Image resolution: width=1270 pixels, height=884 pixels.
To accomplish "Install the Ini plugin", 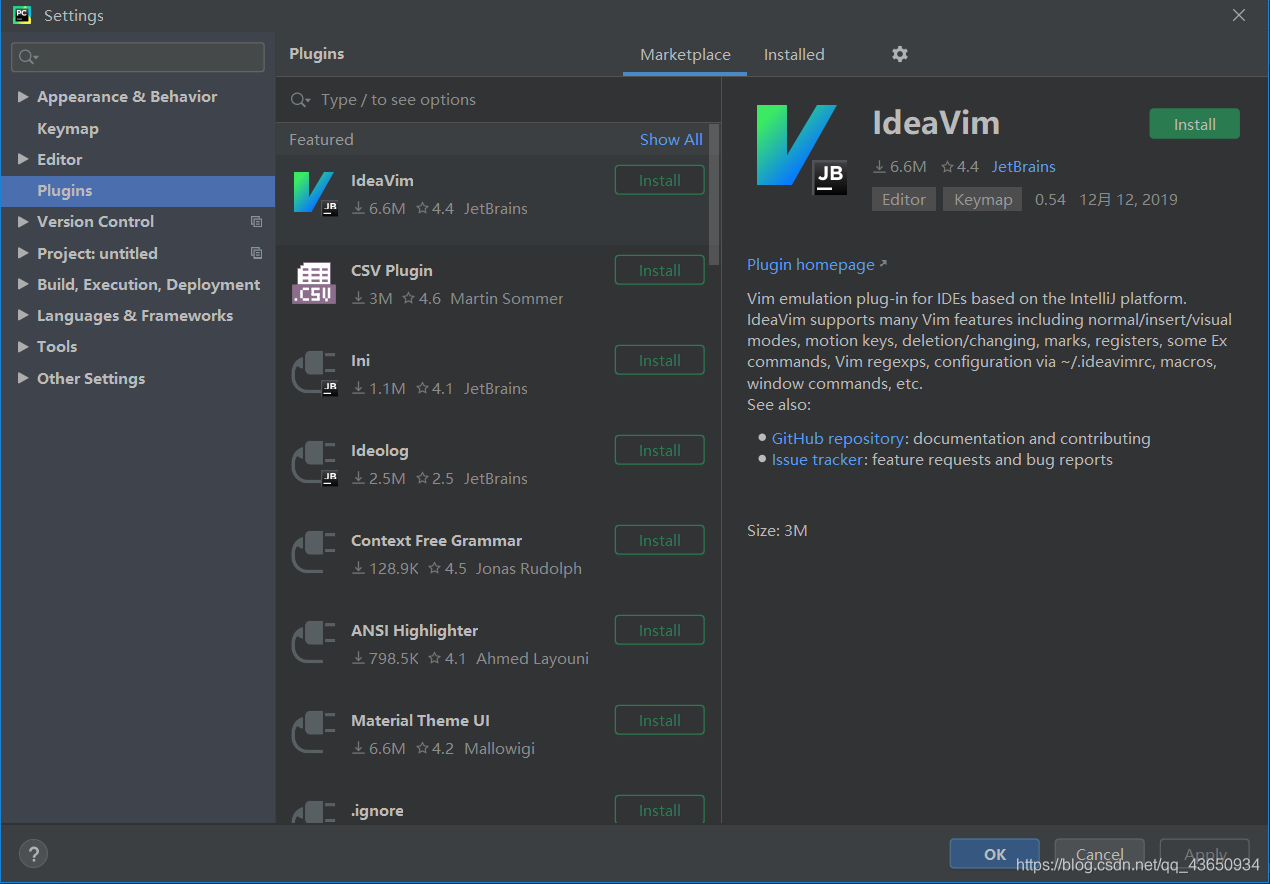I will tap(659, 360).
